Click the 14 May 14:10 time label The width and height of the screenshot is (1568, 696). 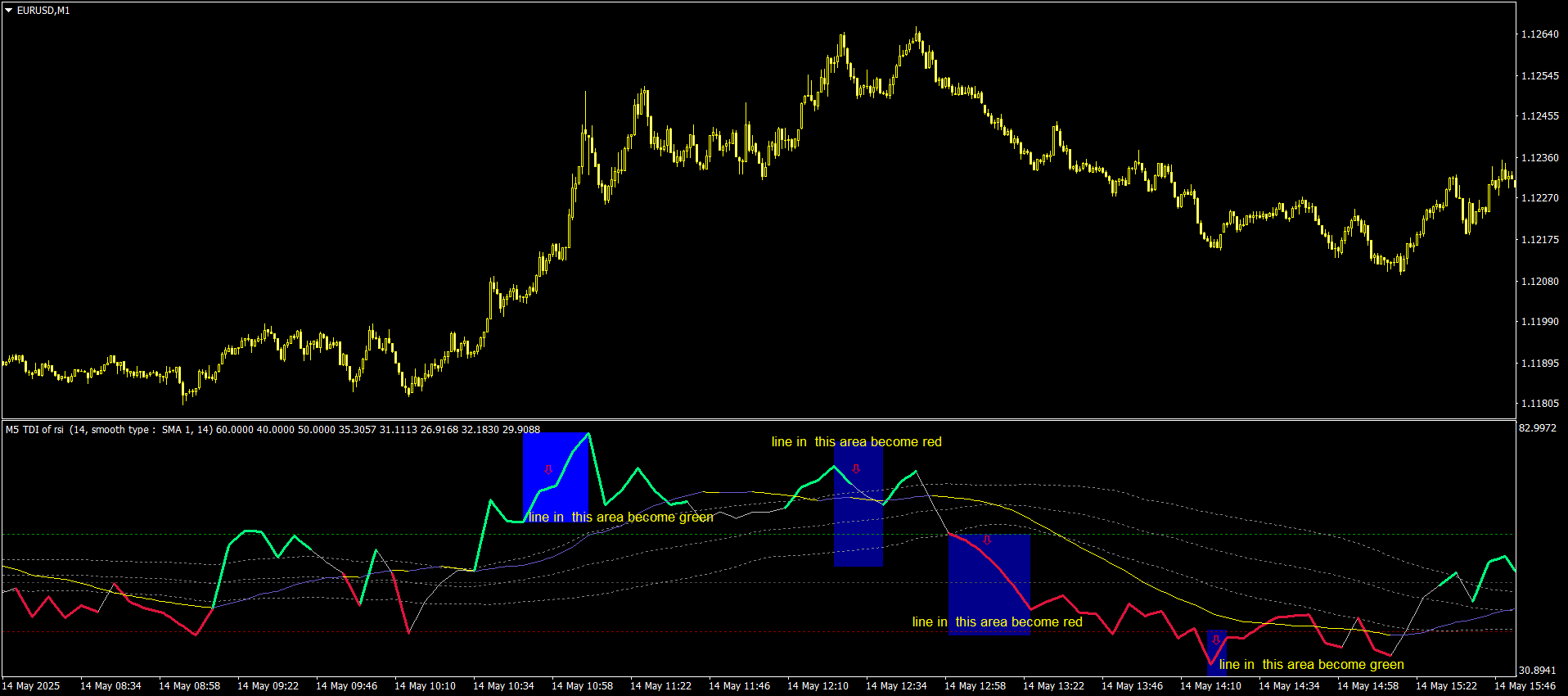pos(1210,686)
